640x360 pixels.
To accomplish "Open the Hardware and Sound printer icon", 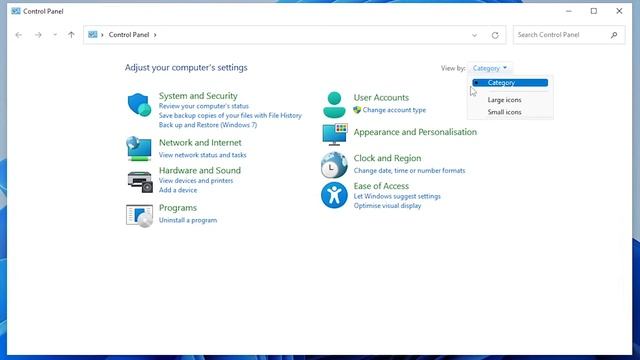I will coord(140,181).
